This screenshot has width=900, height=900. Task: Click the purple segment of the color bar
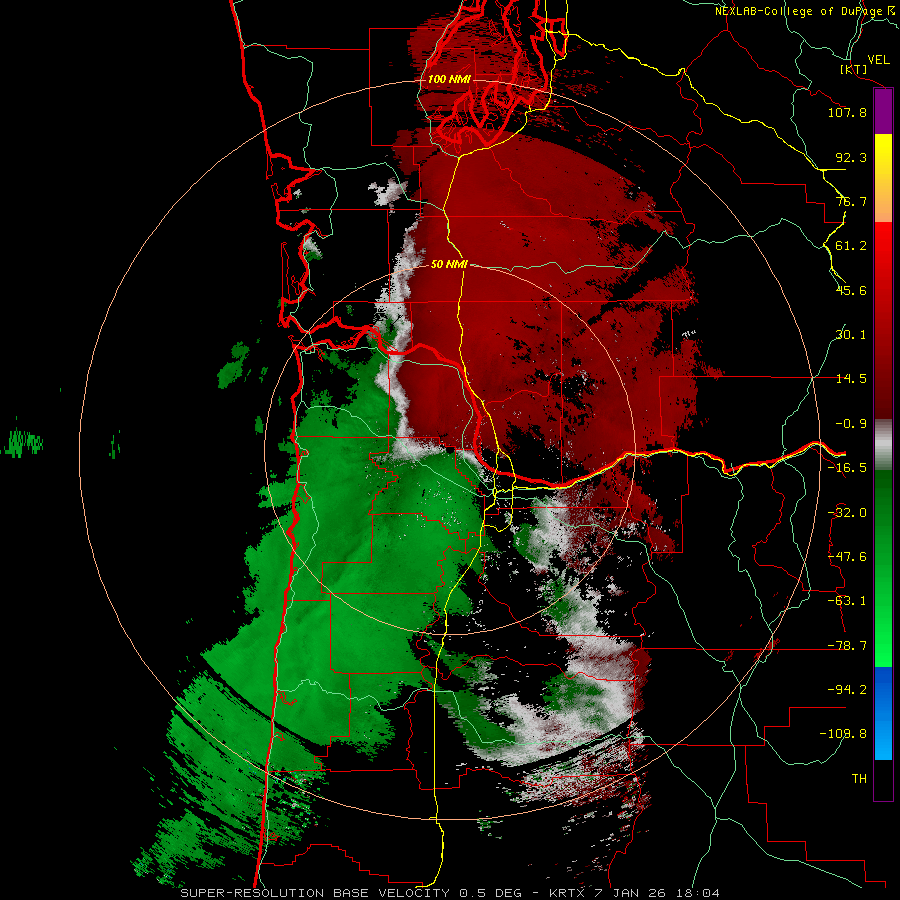883,112
